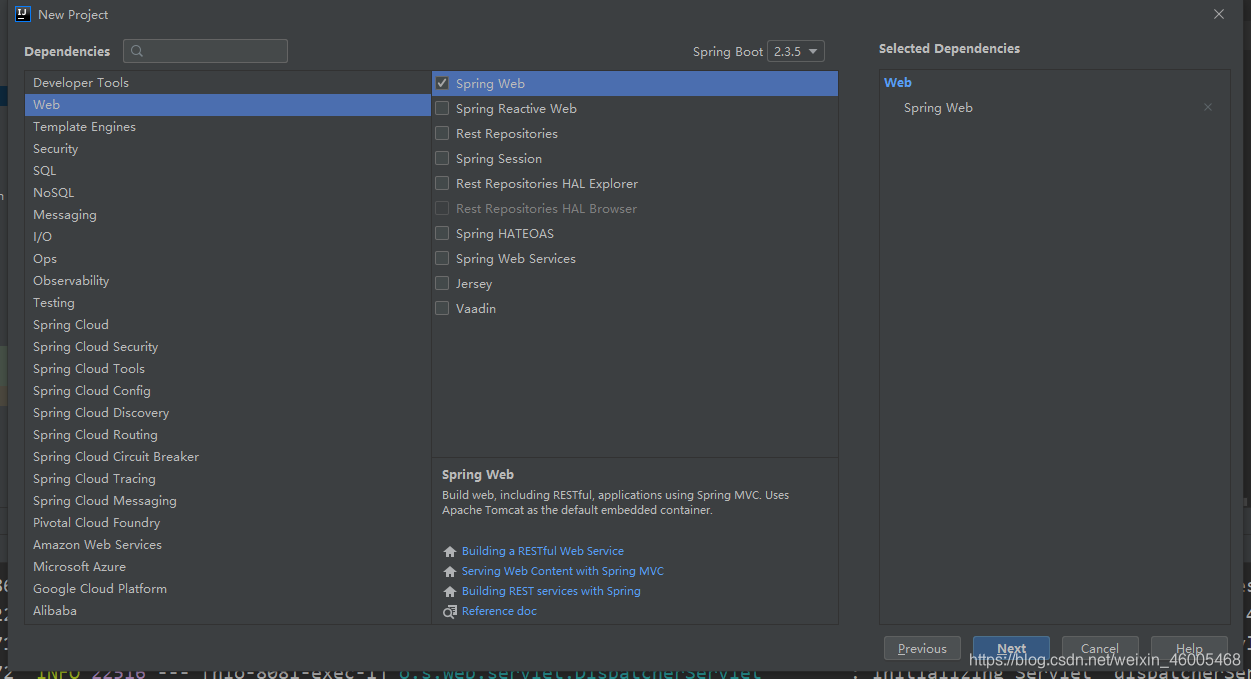Select the Security category
This screenshot has width=1251, height=679.
[x=228, y=149]
